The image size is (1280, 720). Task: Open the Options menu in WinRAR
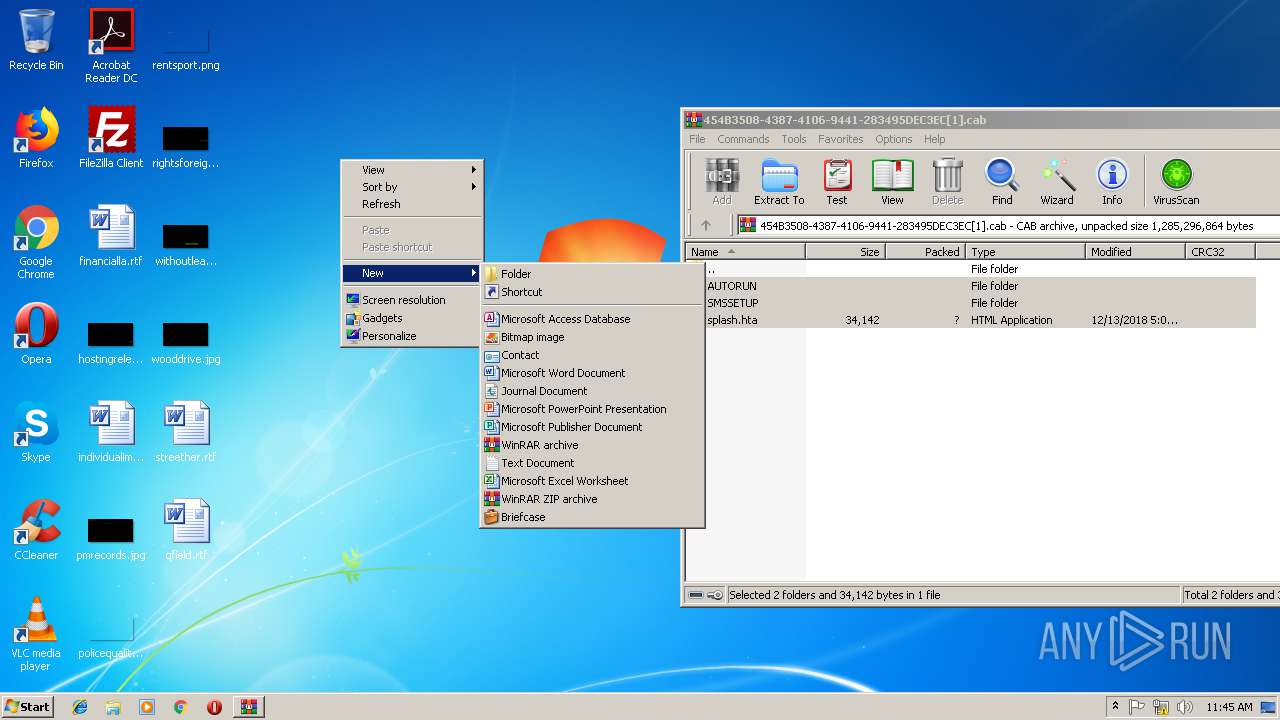[893, 139]
